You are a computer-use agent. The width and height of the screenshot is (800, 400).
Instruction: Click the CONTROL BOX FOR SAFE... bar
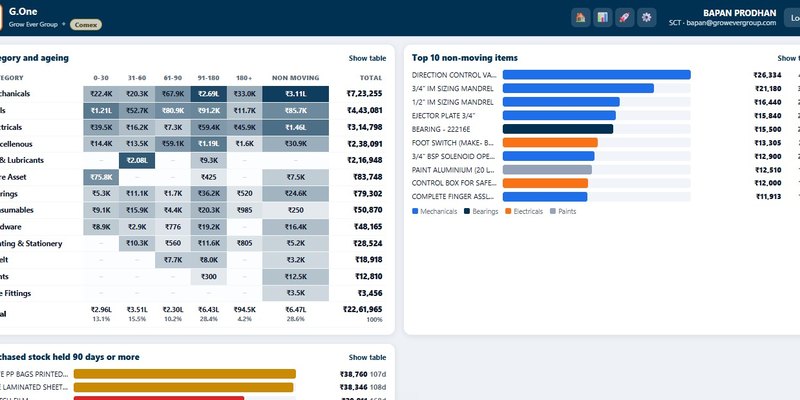coord(545,183)
